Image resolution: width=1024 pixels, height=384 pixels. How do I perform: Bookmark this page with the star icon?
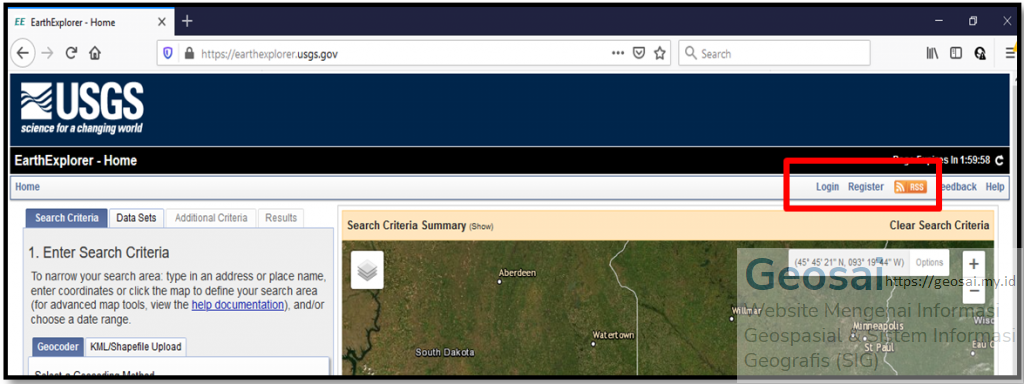(660, 54)
